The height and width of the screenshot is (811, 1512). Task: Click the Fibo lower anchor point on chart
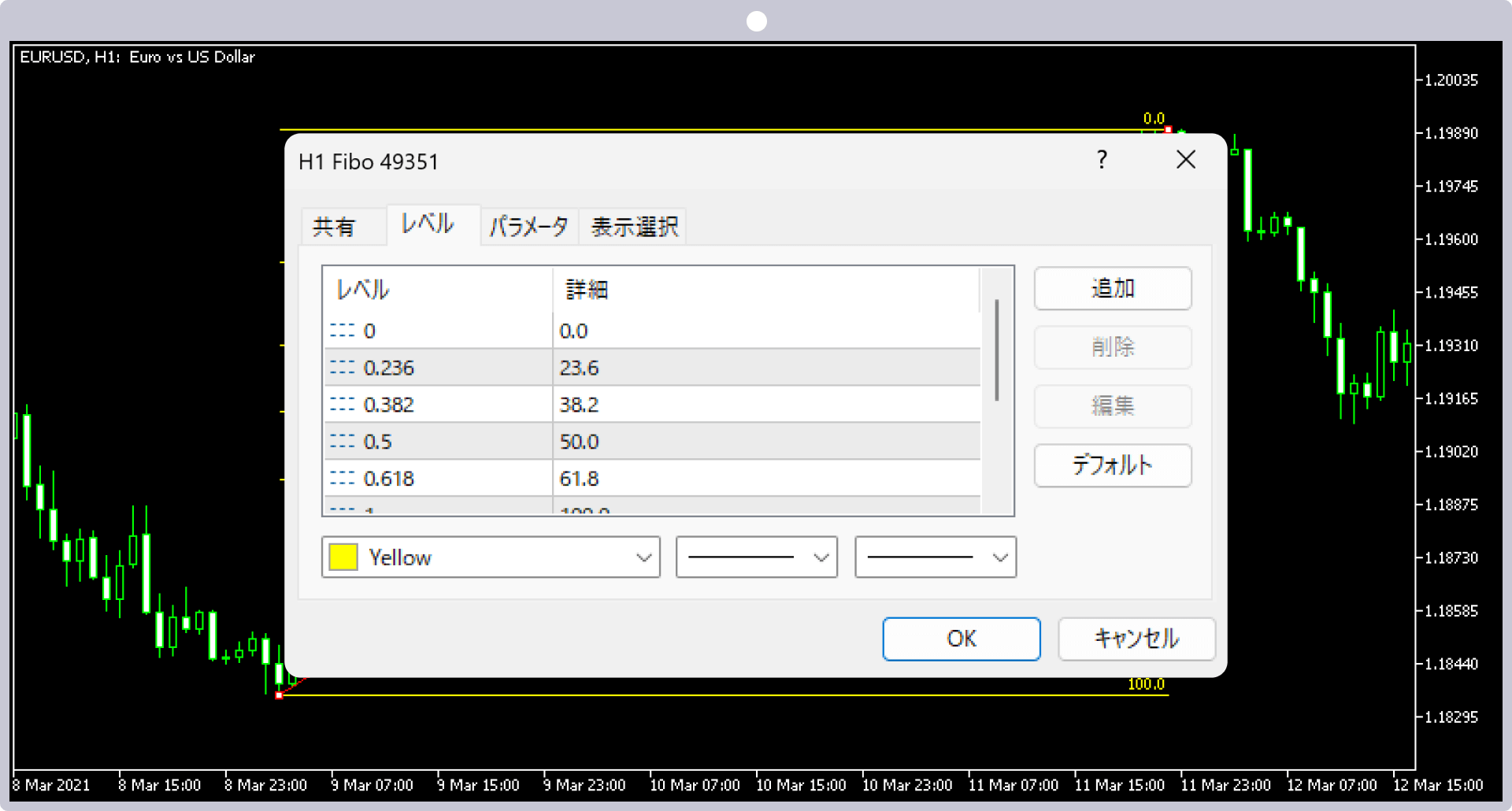[279, 695]
